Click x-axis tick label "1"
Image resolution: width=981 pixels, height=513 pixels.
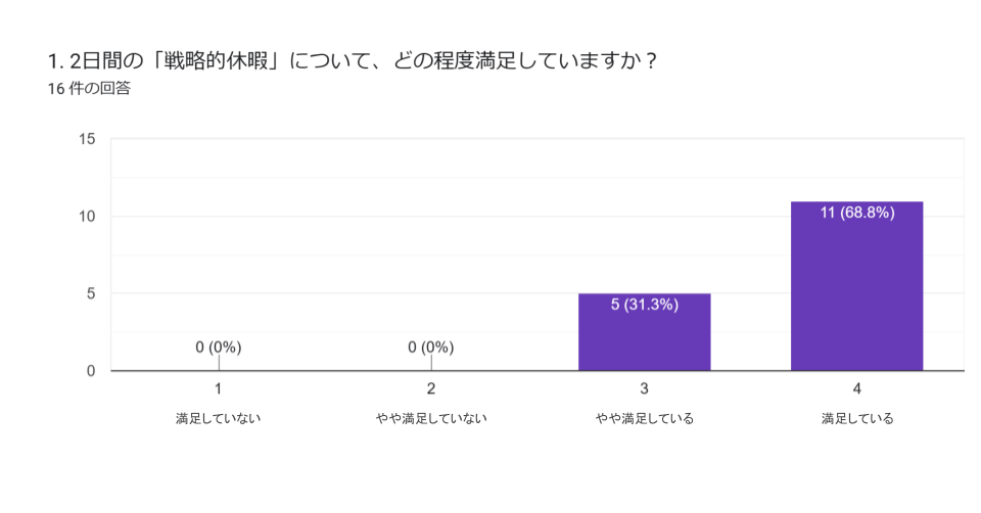point(218,388)
